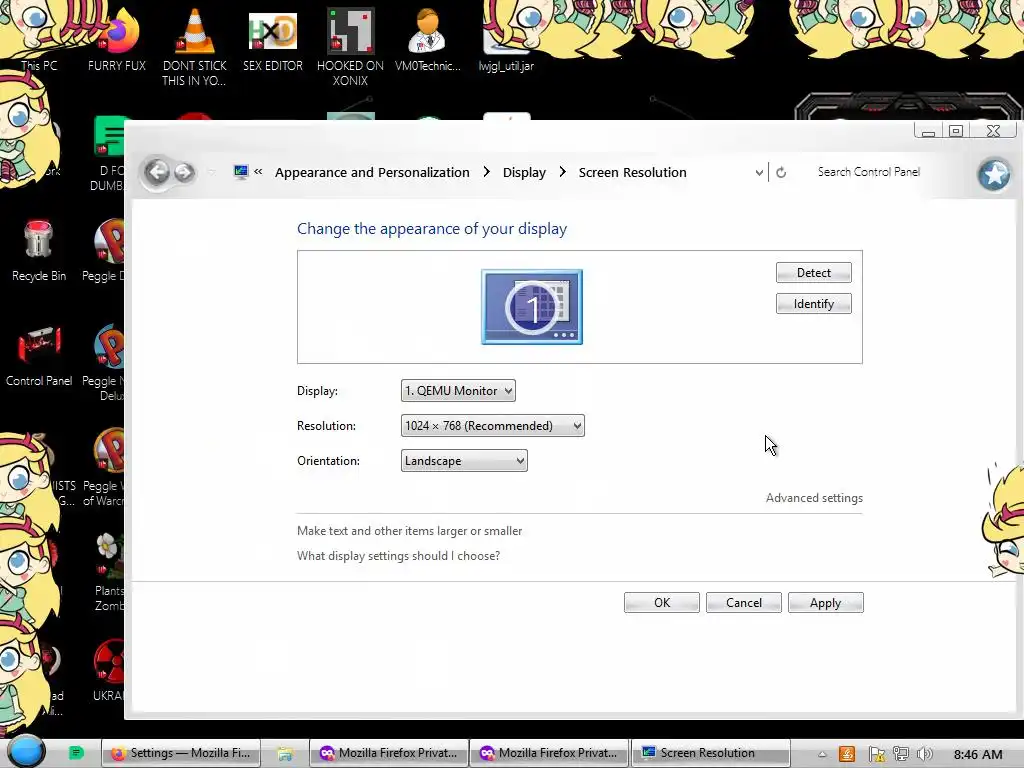Expand hidden breadcrumb levels with double chevron
The image size is (1024, 768).
click(259, 172)
